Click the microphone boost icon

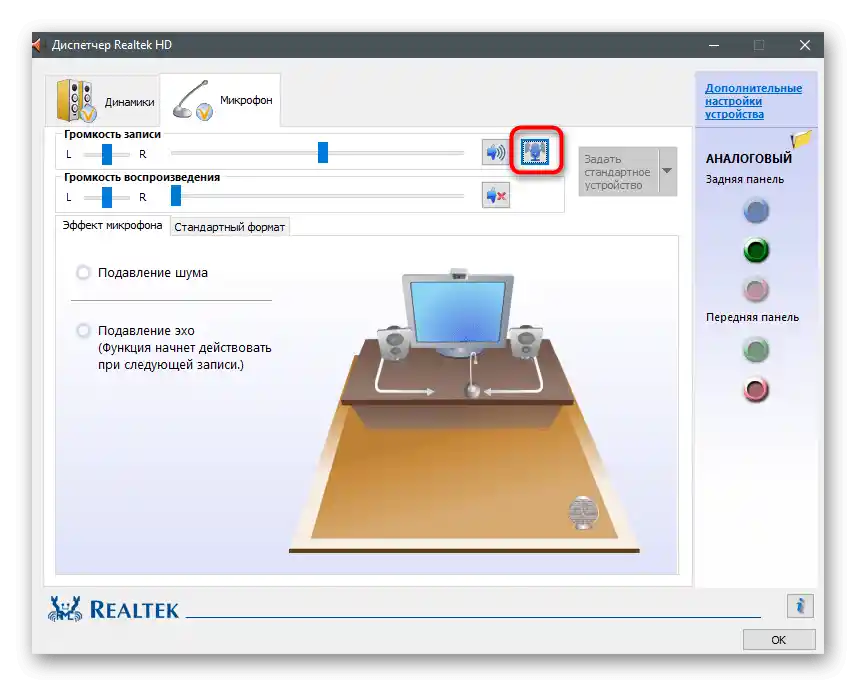coord(535,151)
